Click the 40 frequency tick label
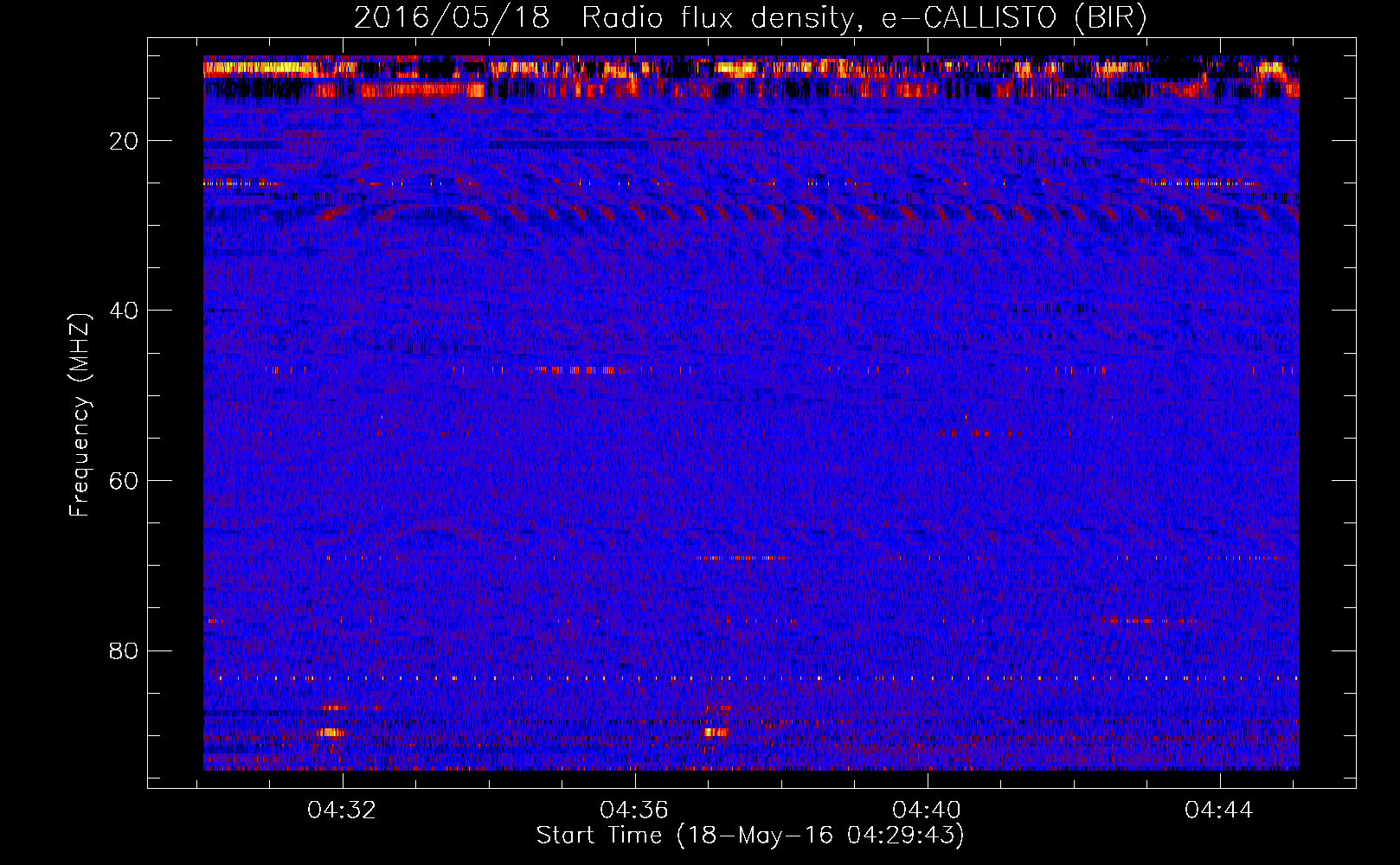This screenshot has height=865, width=1400. tap(125, 311)
